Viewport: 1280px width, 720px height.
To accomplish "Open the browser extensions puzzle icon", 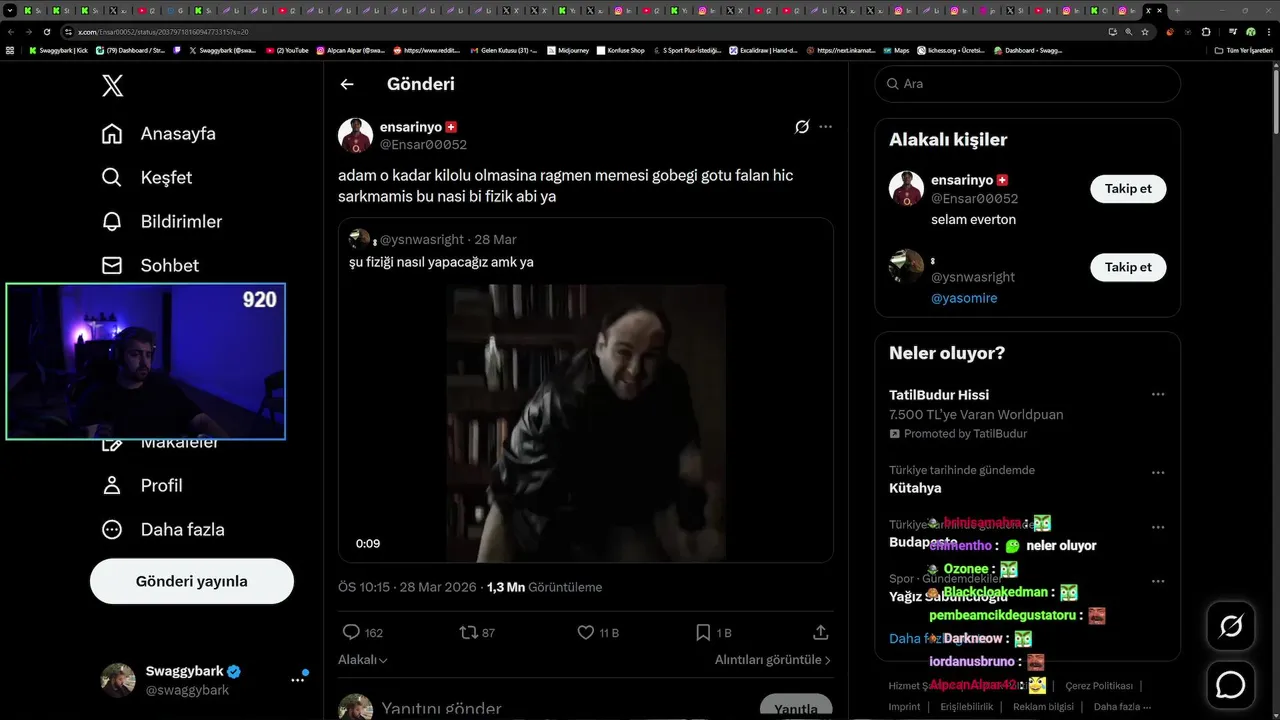I will click(1206, 32).
